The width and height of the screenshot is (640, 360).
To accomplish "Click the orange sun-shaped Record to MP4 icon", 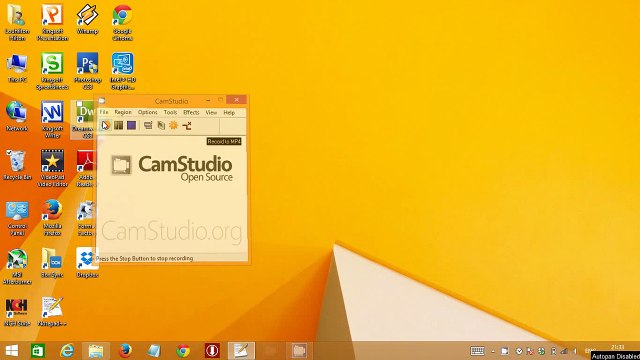I will point(173,125).
